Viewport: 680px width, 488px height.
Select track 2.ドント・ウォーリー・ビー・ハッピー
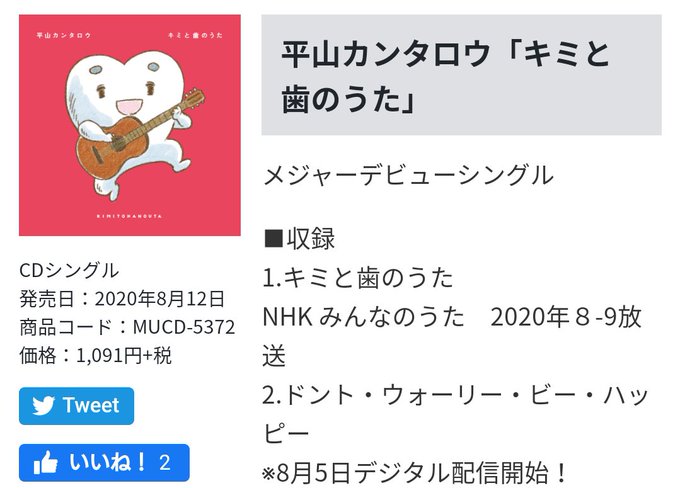(x=455, y=414)
